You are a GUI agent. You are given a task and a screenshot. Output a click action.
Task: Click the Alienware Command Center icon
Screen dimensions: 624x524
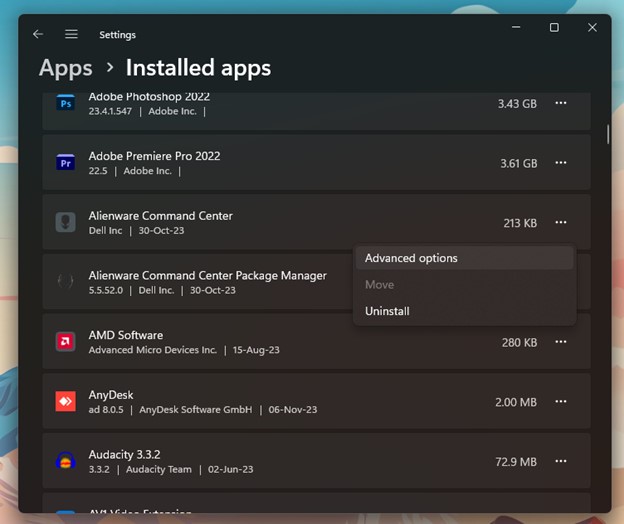pyautogui.click(x=66, y=223)
